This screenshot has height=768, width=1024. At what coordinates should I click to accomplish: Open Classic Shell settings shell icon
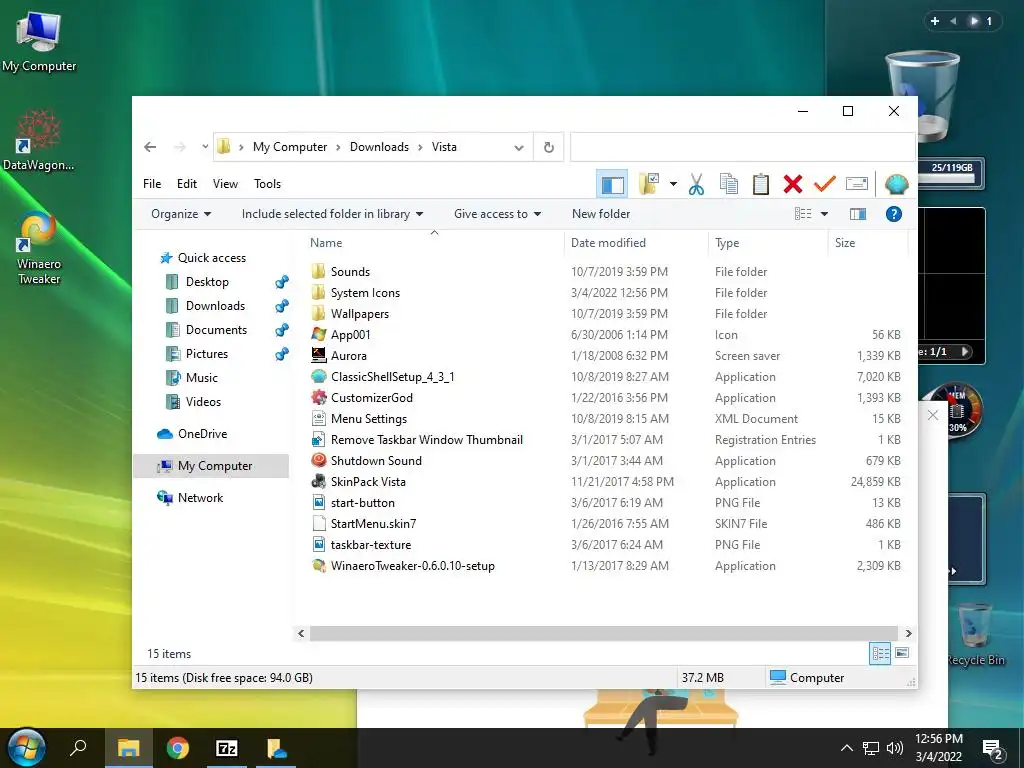[896, 184]
